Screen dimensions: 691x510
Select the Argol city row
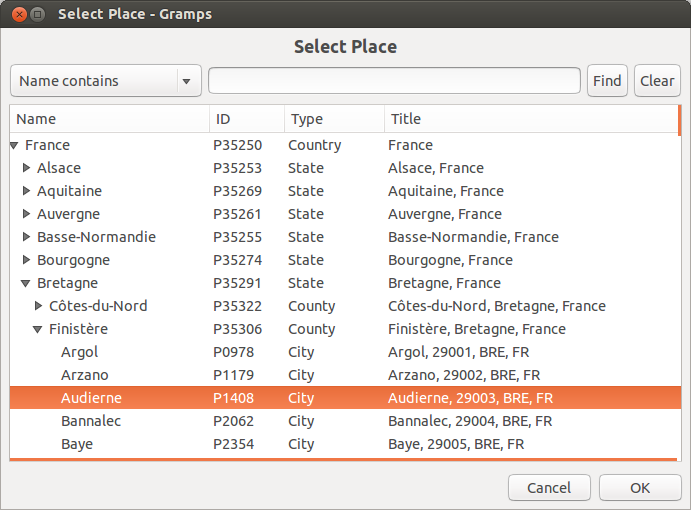[346, 352]
